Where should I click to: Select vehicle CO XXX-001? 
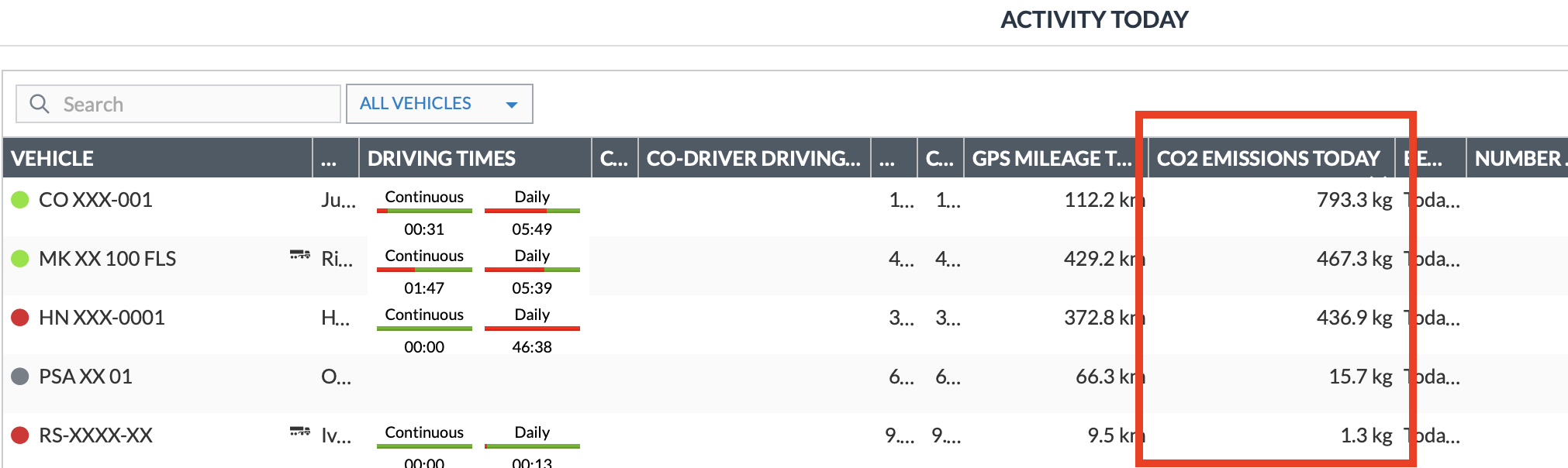point(95,200)
